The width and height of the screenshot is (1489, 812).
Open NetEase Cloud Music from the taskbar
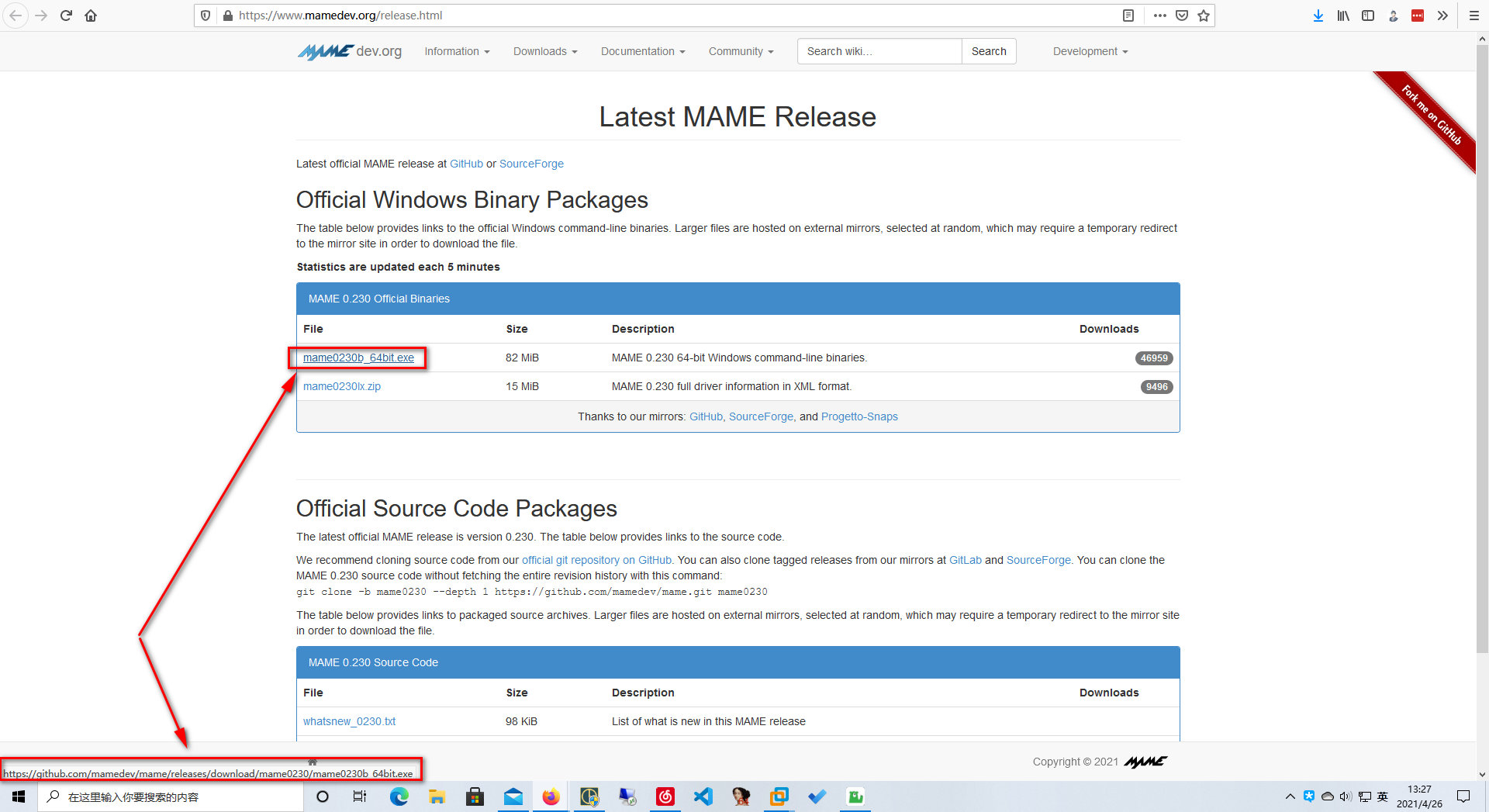point(665,796)
